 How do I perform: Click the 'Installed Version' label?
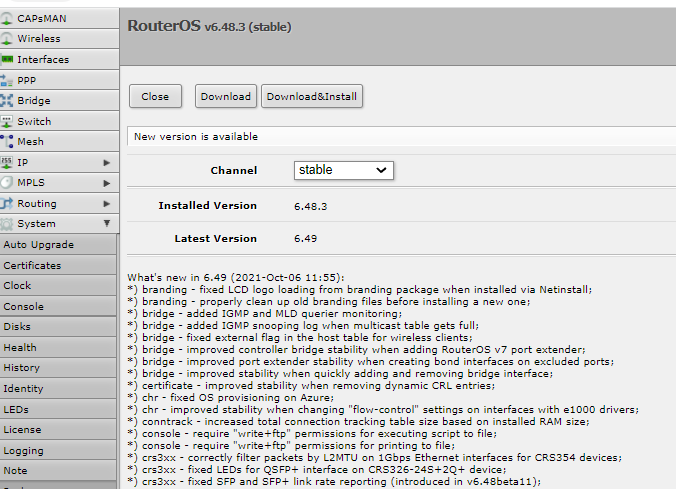(x=207, y=206)
